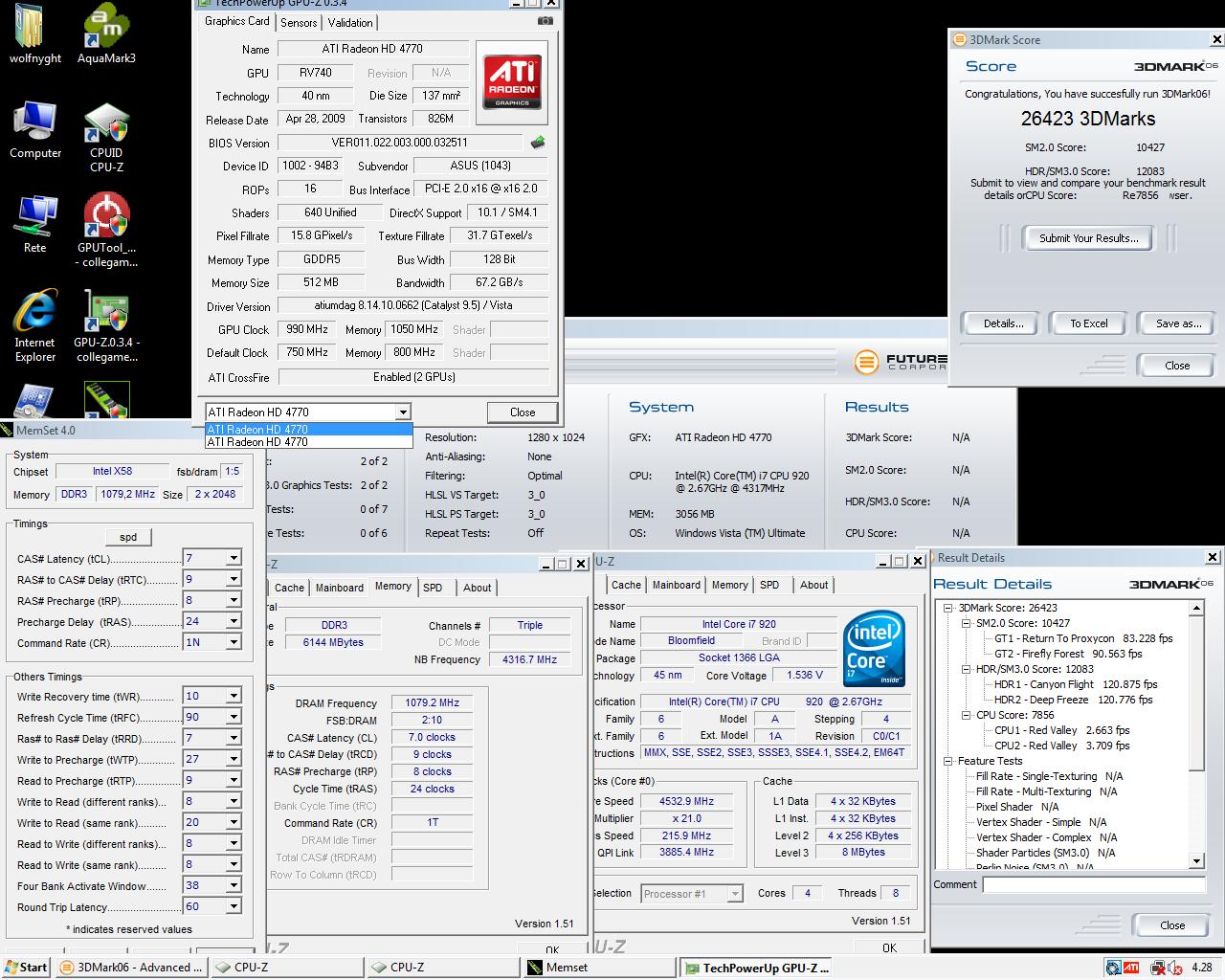The image size is (1225, 980).
Task: Open Four Bank Activate Window dropdown
Action: coord(233,885)
